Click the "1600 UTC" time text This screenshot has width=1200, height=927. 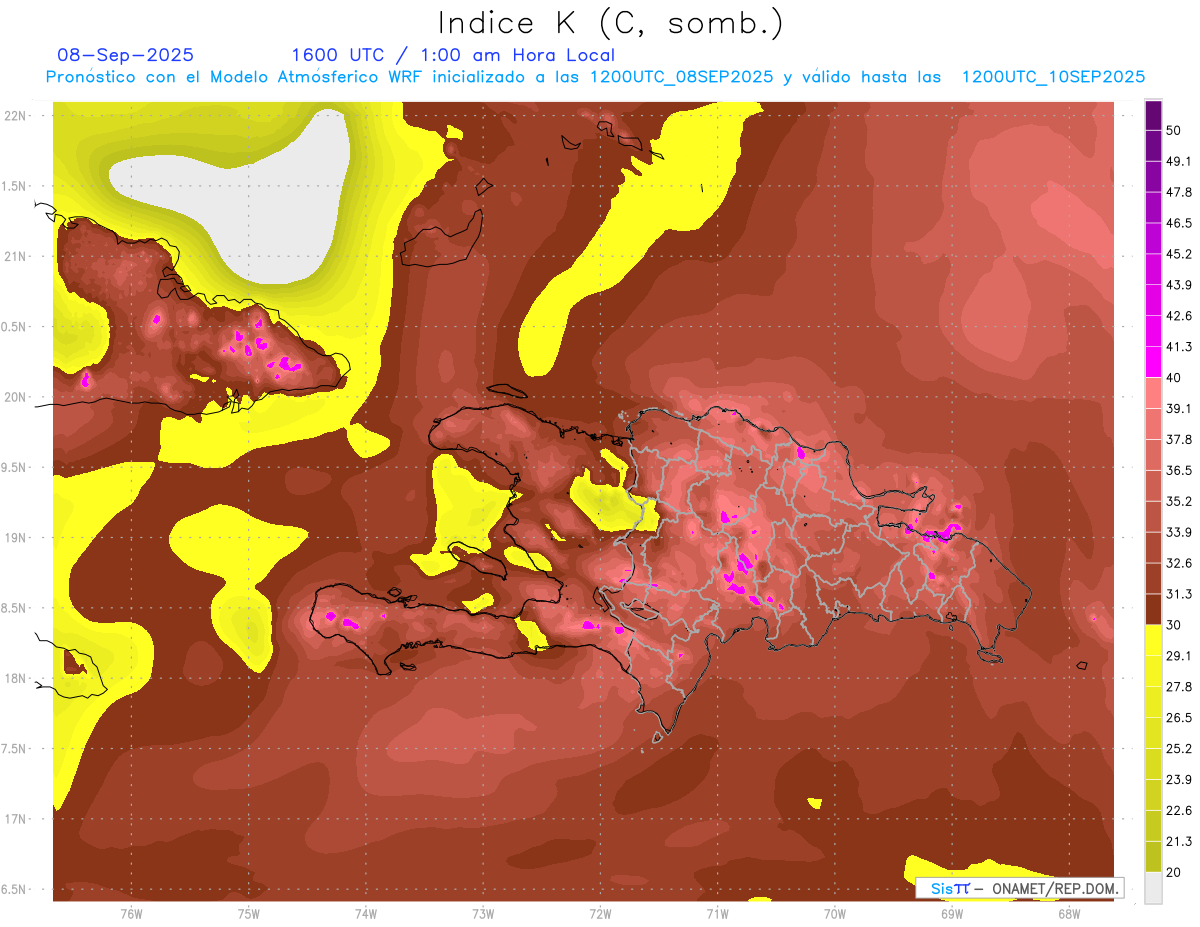click(338, 55)
